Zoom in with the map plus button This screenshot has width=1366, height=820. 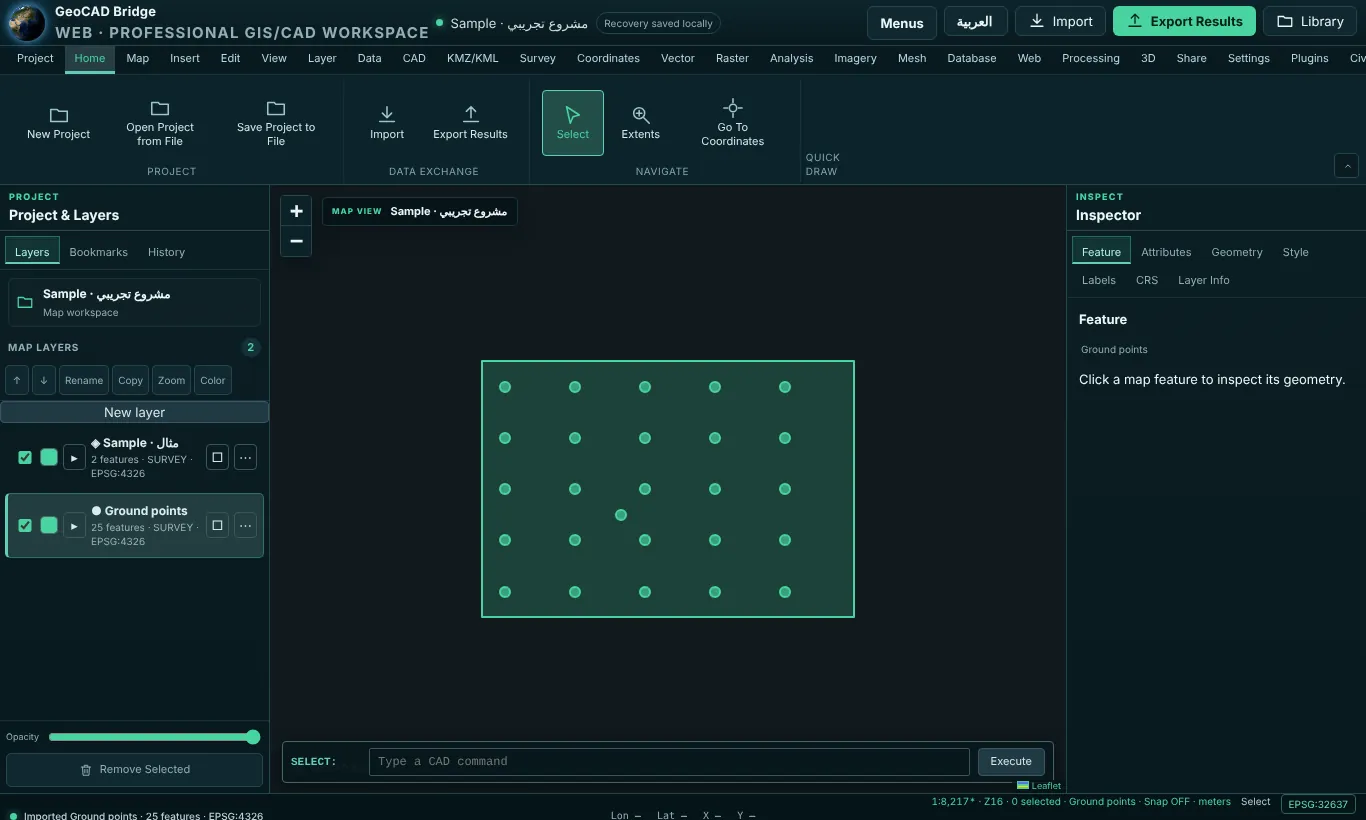pyautogui.click(x=296, y=211)
